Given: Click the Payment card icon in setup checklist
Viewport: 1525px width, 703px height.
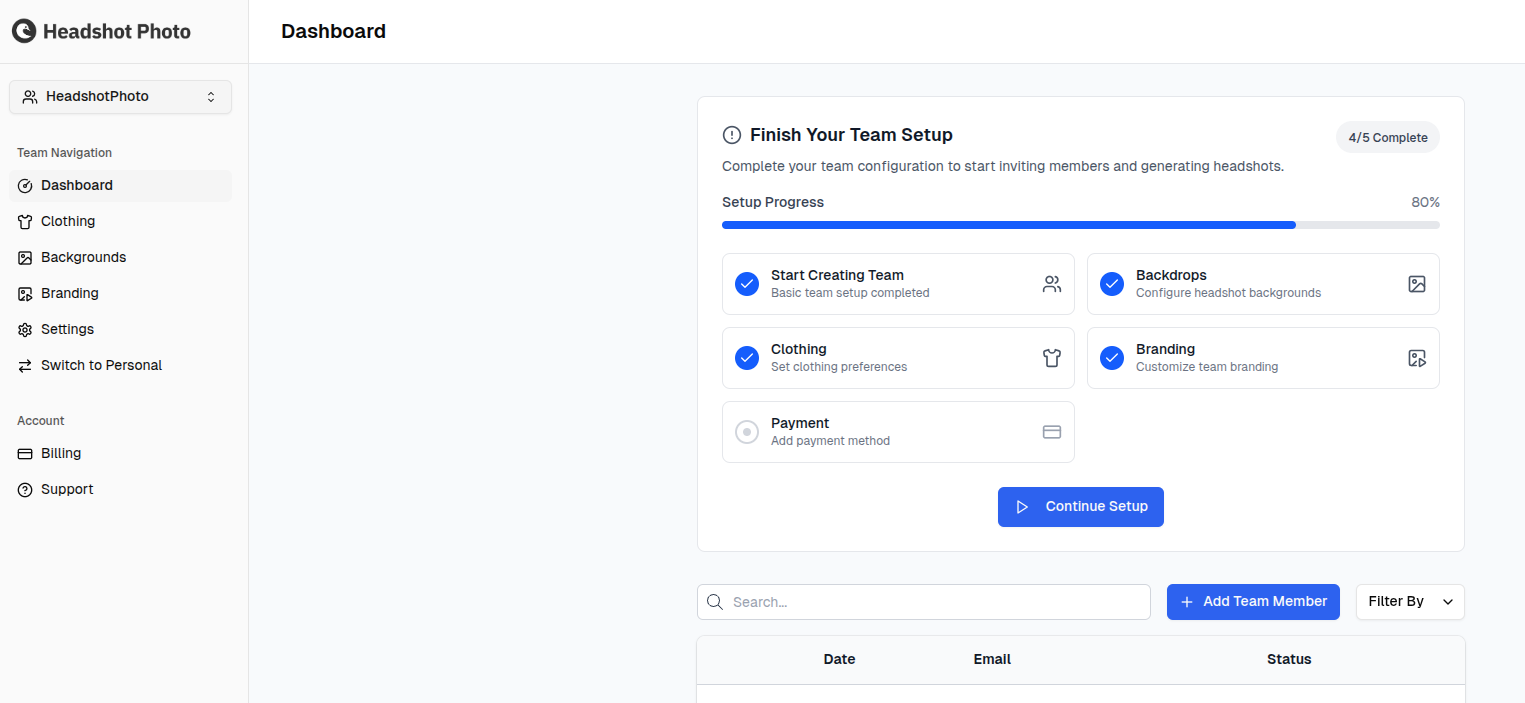Looking at the screenshot, I should click(x=1051, y=431).
